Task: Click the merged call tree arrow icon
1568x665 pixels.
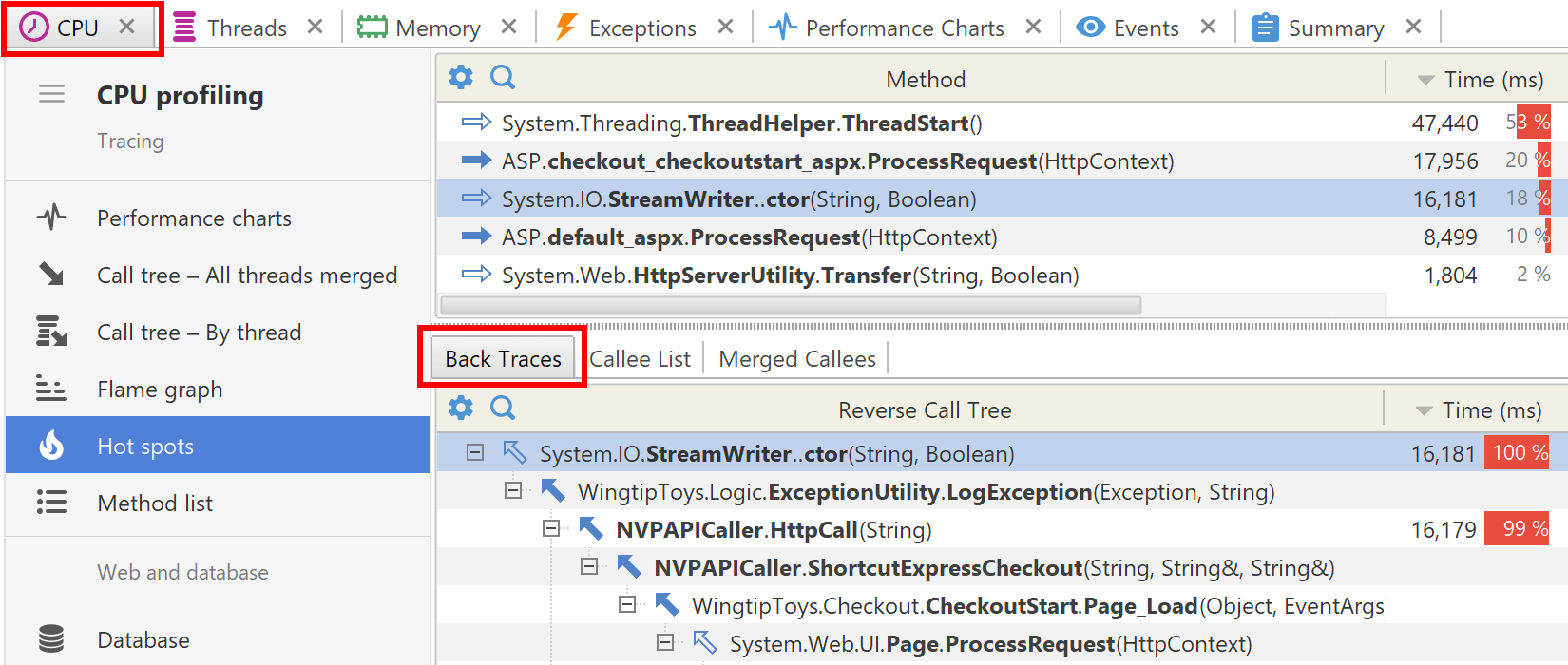Action: click(51, 275)
